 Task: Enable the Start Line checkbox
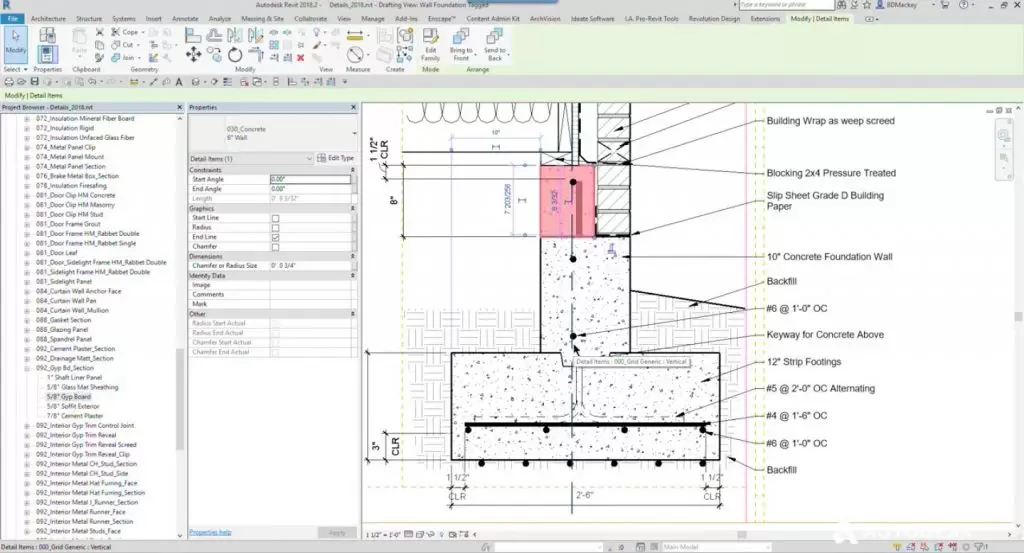pos(276,217)
